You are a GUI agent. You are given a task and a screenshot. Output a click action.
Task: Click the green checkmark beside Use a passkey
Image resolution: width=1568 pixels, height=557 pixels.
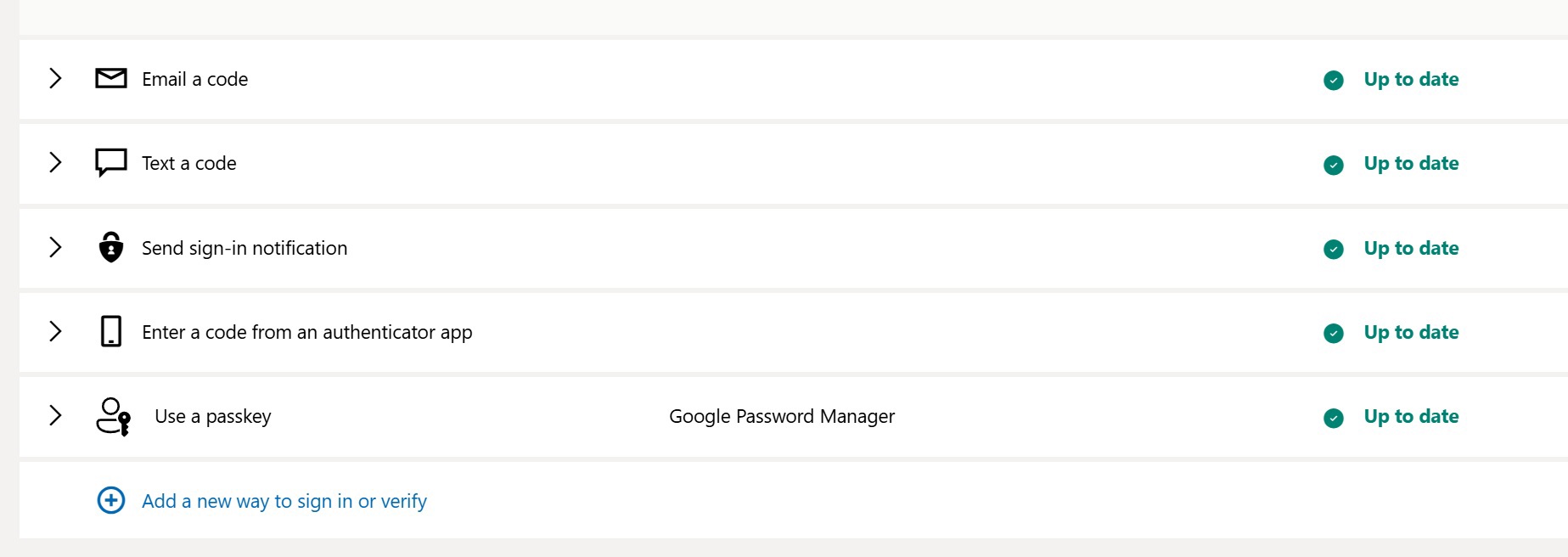pyautogui.click(x=1334, y=418)
